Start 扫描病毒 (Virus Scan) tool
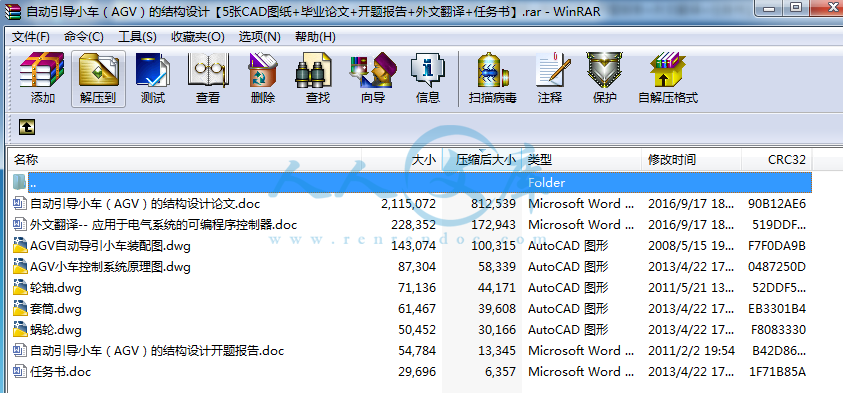 pyautogui.click(x=492, y=78)
